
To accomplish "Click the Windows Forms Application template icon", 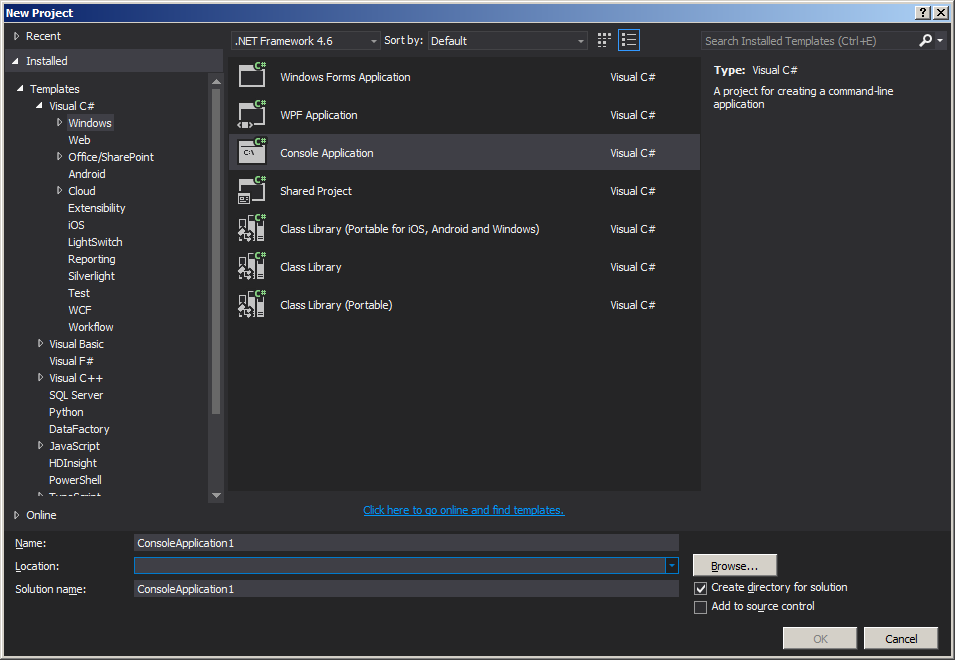I will 251,76.
